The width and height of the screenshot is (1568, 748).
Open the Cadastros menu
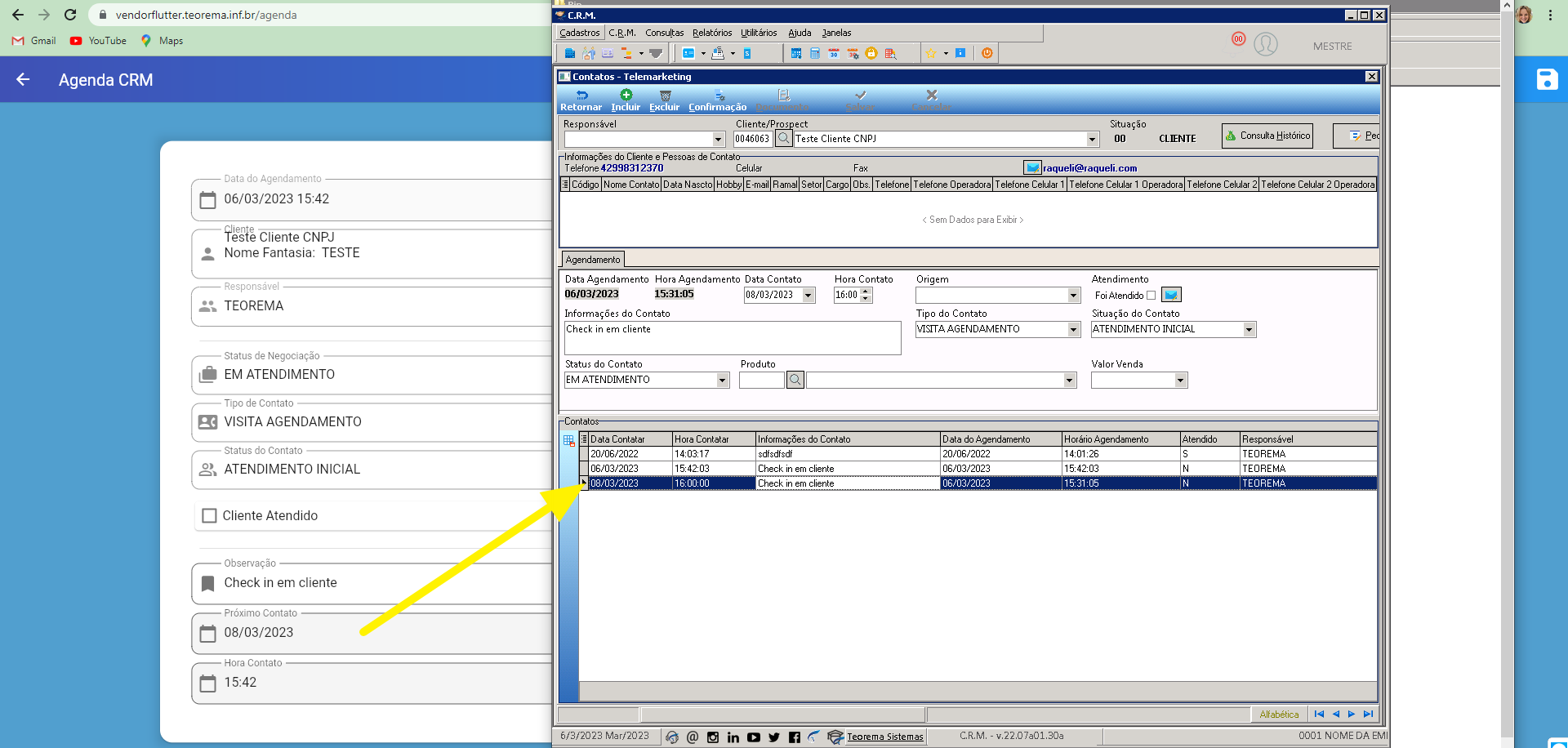click(x=580, y=33)
